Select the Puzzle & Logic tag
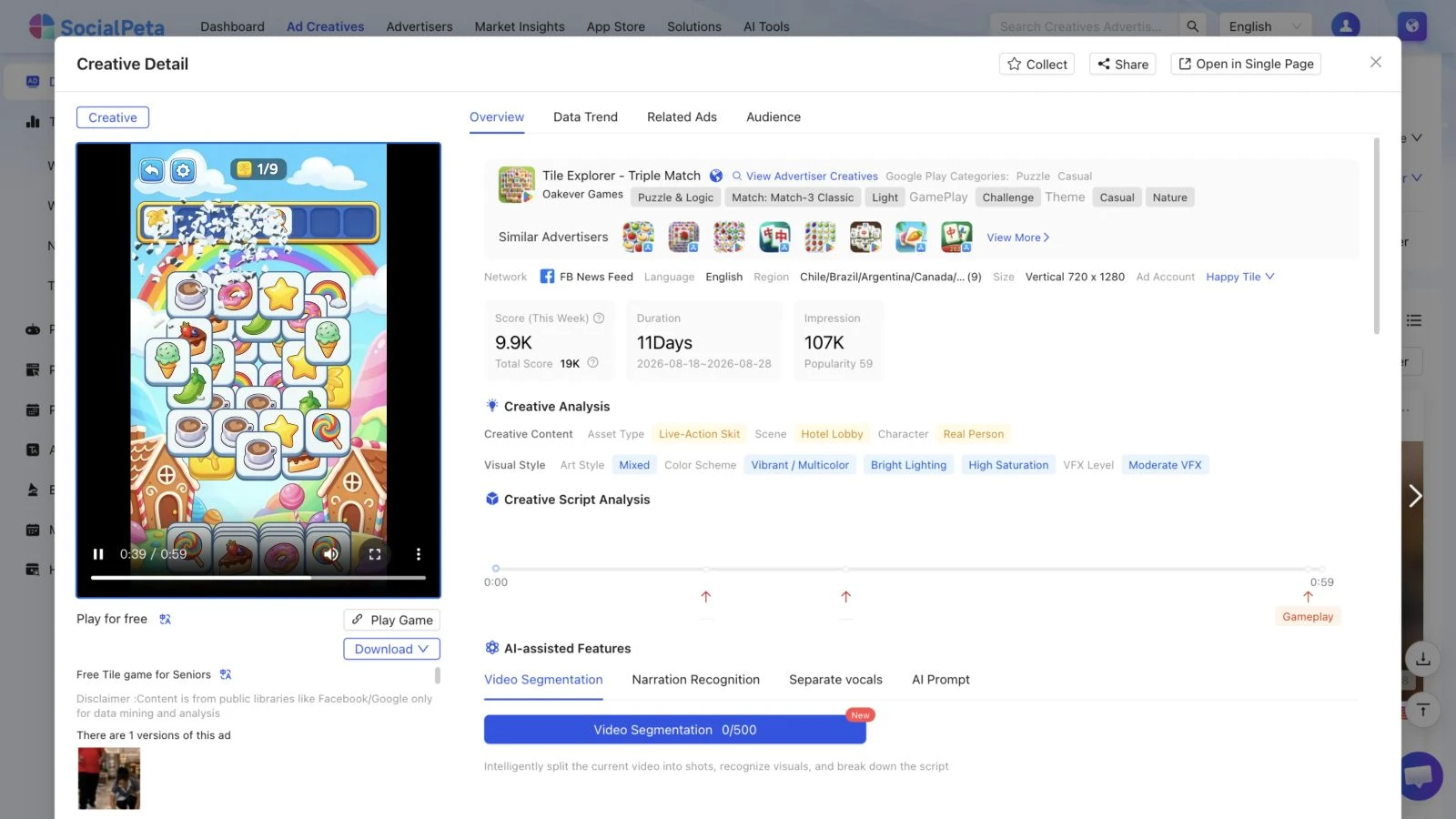 coord(675,197)
